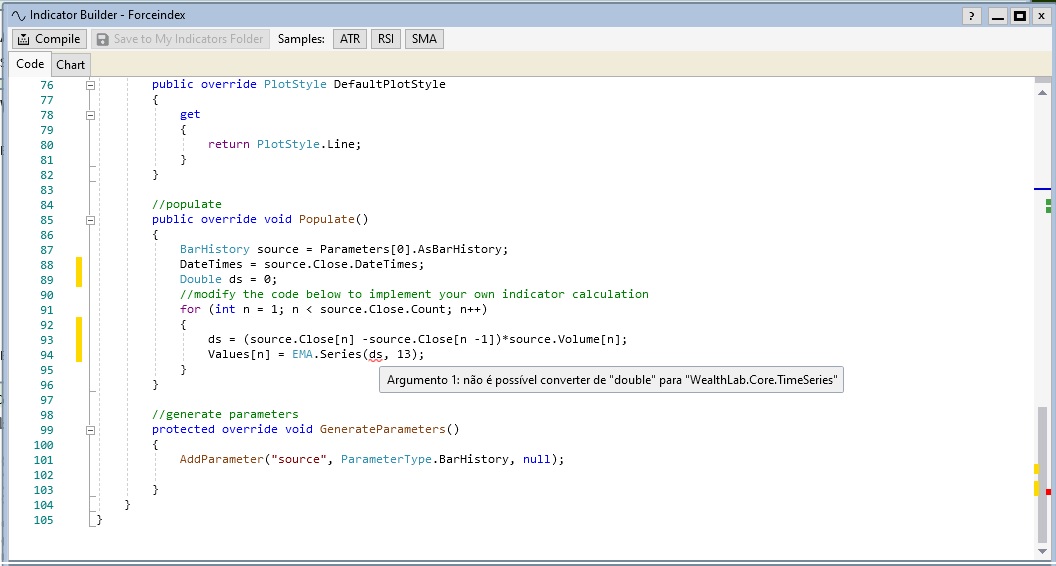This screenshot has width=1056, height=566.
Task: Click the underlined ds argument error
Action: click(376, 354)
